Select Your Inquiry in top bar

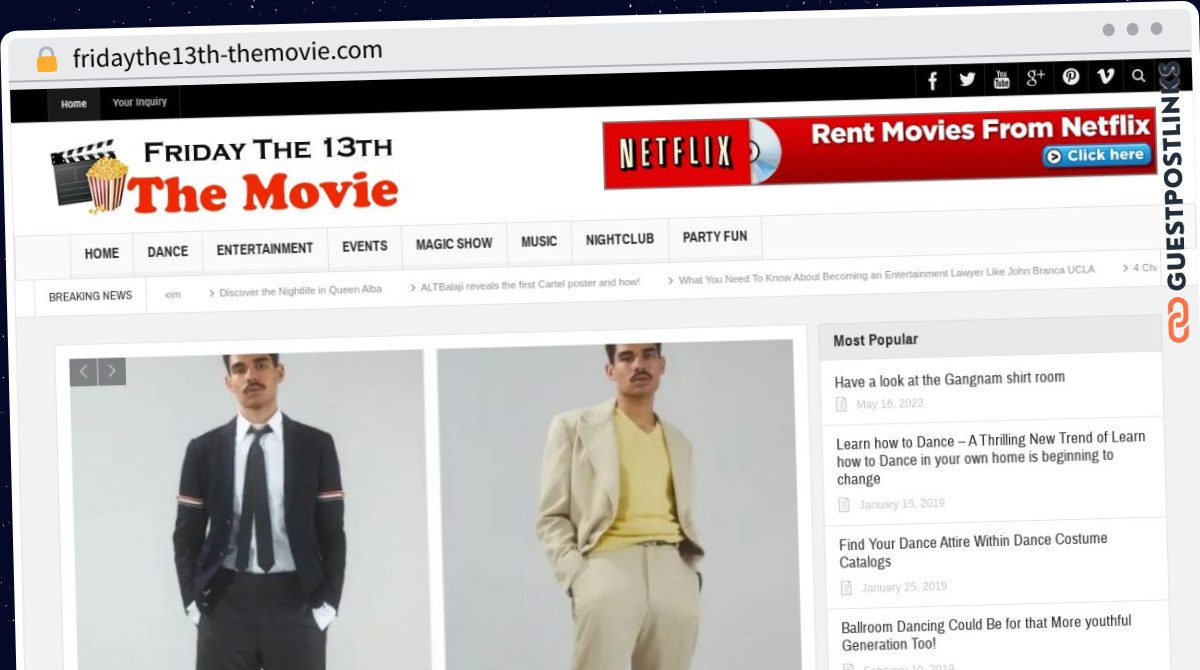tap(140, 102)
